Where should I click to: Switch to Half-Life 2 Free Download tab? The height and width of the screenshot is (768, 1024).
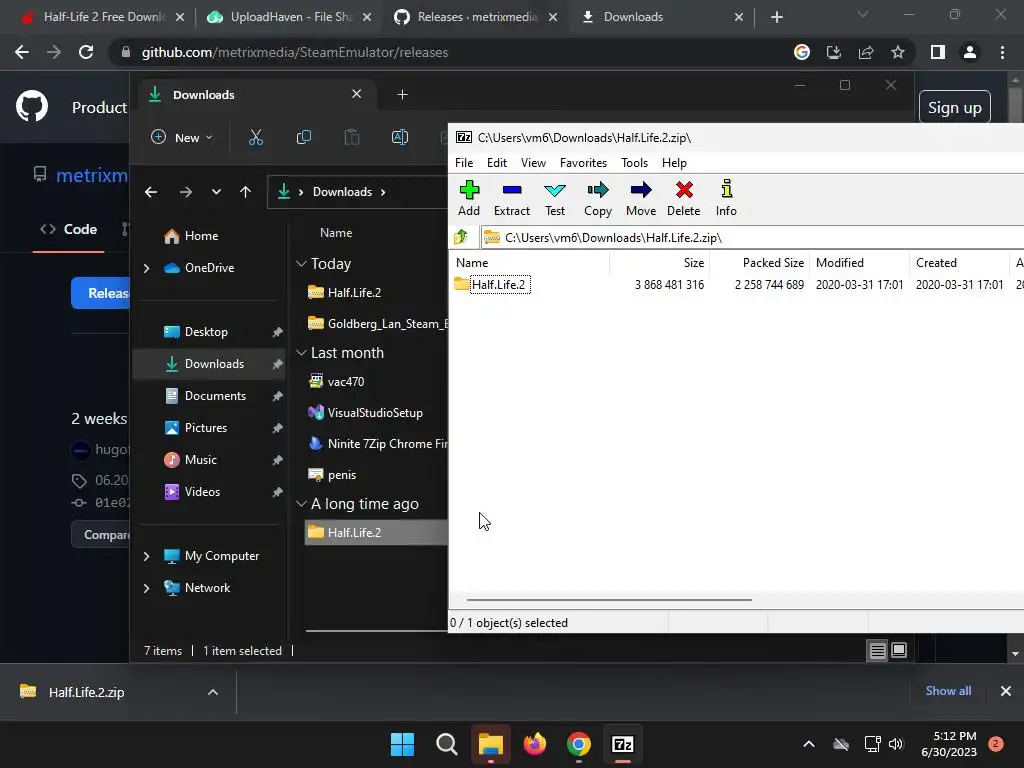(101, 17)
